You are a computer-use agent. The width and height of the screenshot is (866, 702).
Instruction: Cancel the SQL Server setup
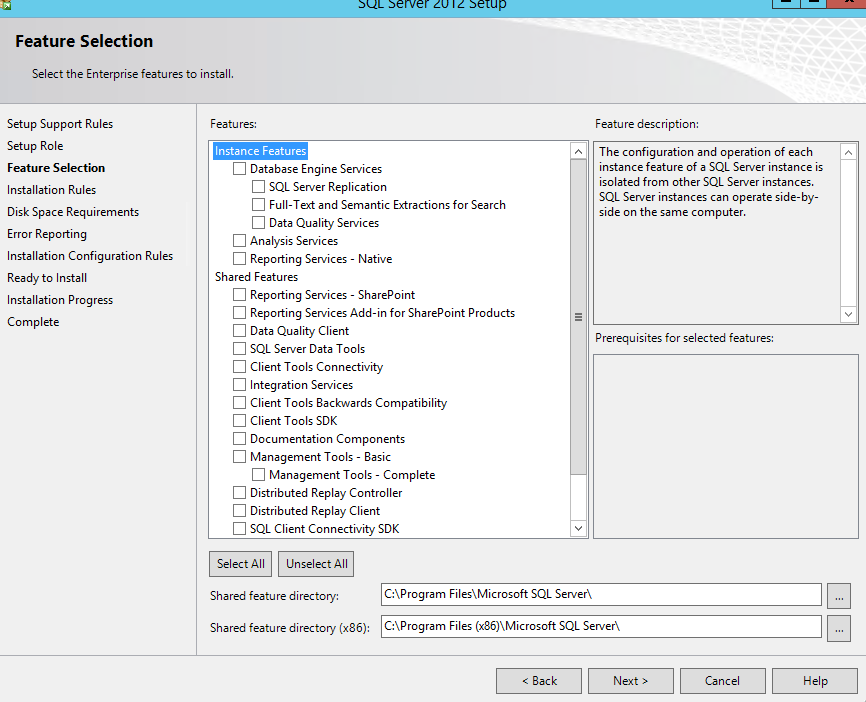[x=722, y=681]
